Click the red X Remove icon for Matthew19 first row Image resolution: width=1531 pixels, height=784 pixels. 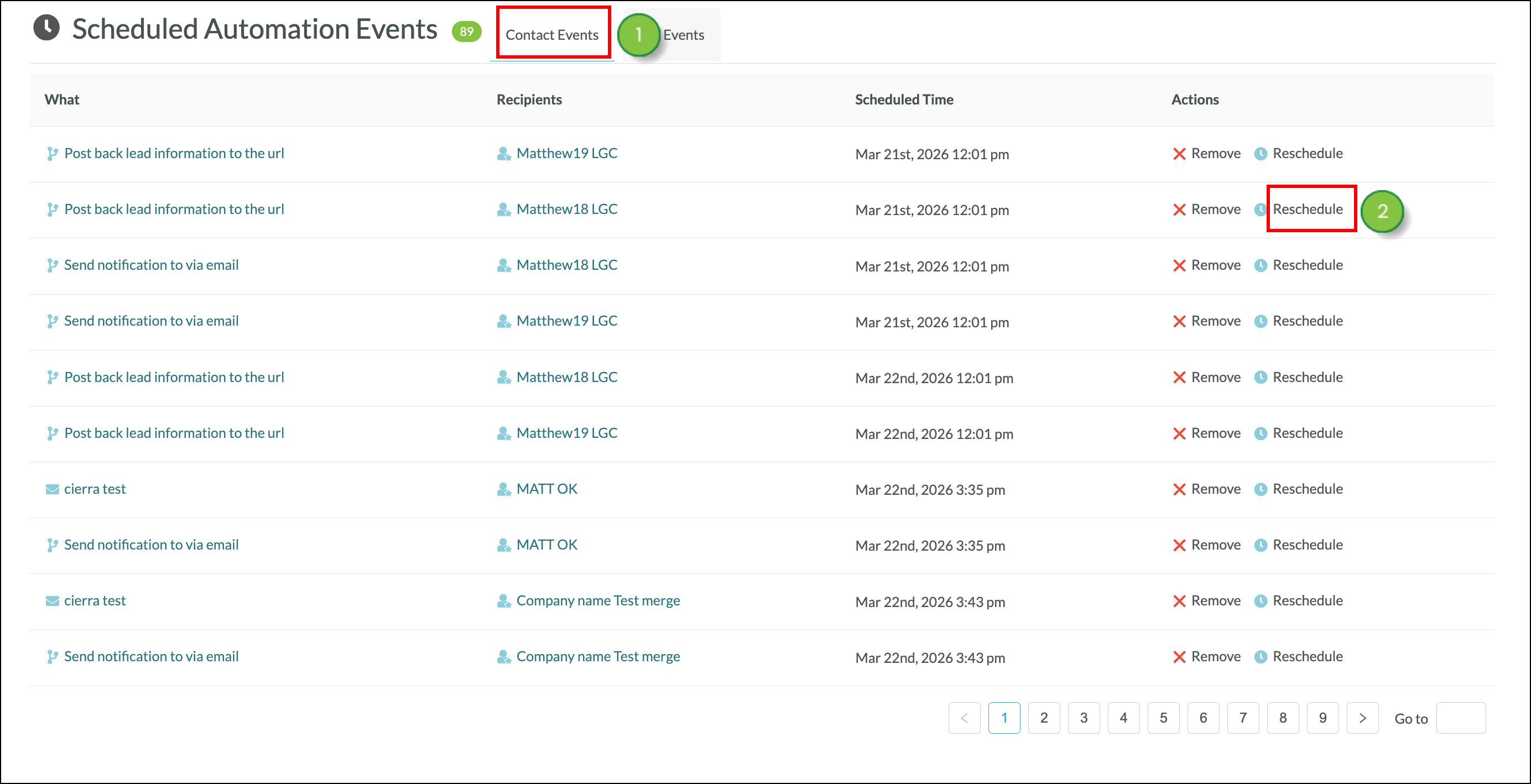(1179, 154)
